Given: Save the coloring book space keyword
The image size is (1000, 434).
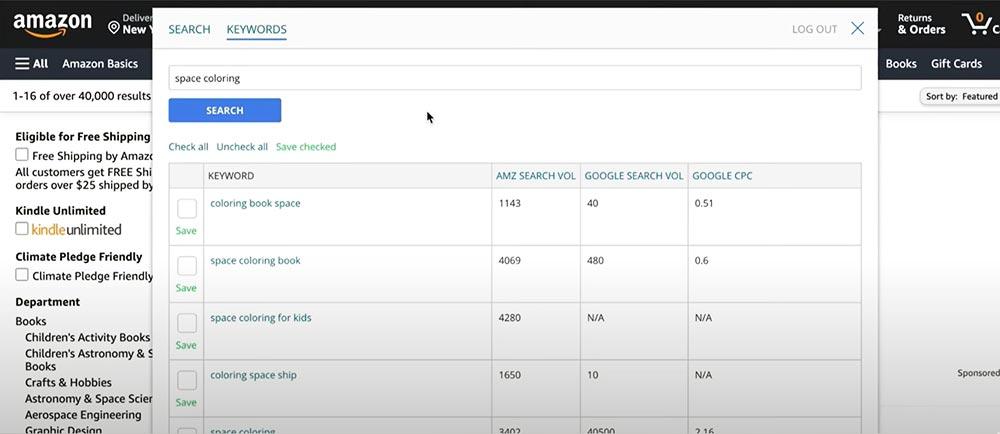Looking at the screenshot, I should point(186,231).
